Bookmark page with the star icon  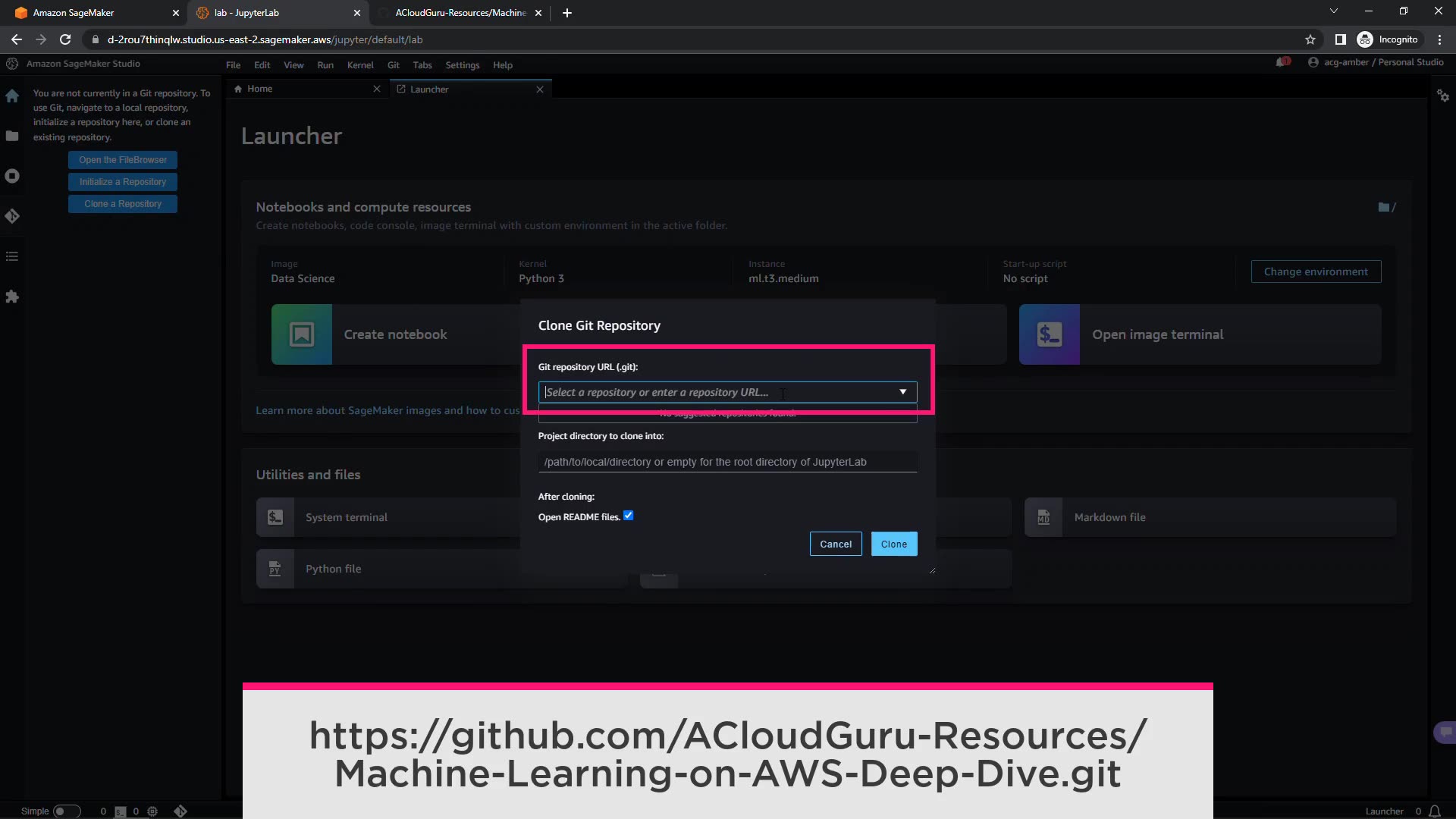click(1310, 39)
